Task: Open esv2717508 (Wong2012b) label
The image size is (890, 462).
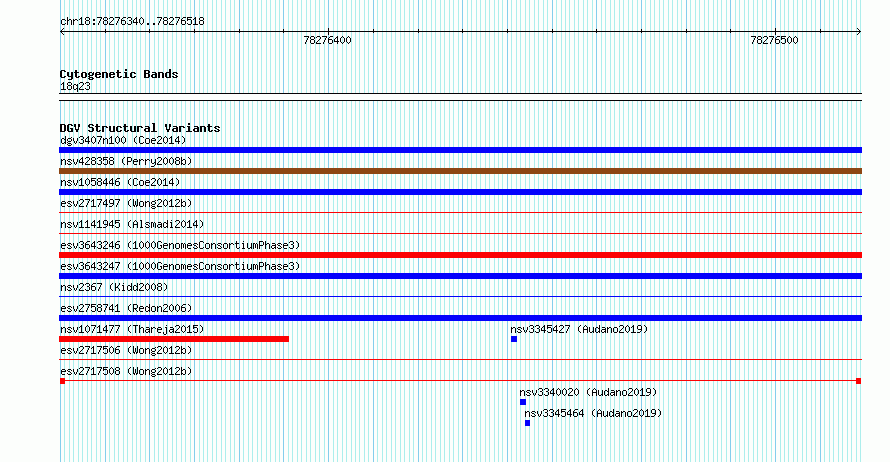Action: coord(126,371)
